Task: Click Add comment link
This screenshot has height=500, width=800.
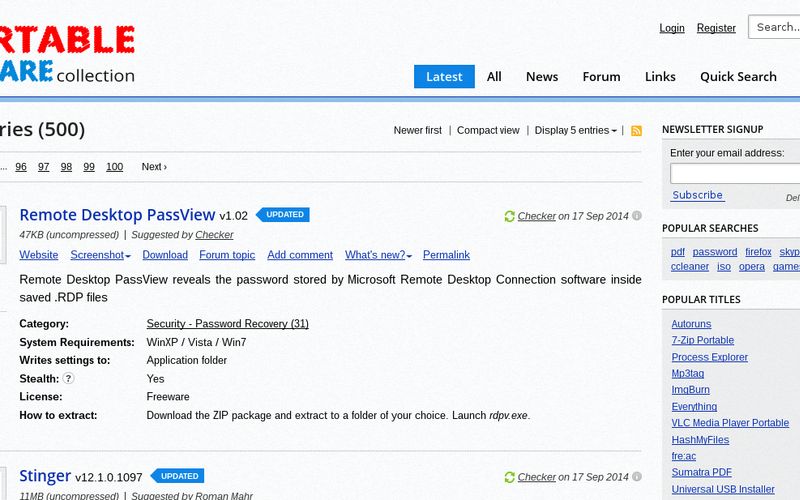Action: [x=300, y=255]
